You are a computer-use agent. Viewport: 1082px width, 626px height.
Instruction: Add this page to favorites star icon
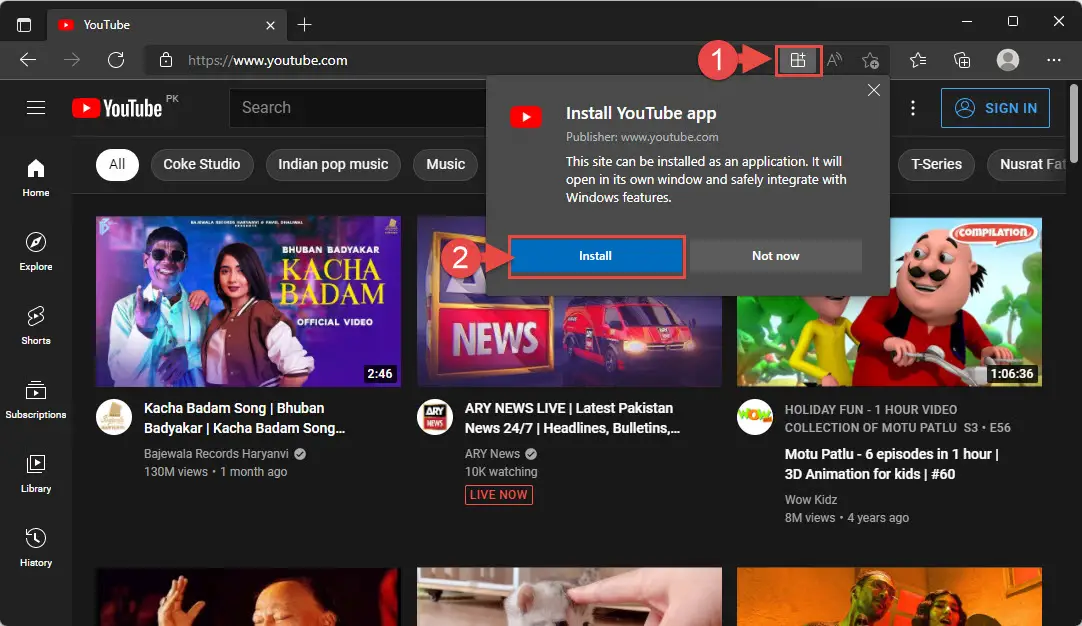coord(871,61)
